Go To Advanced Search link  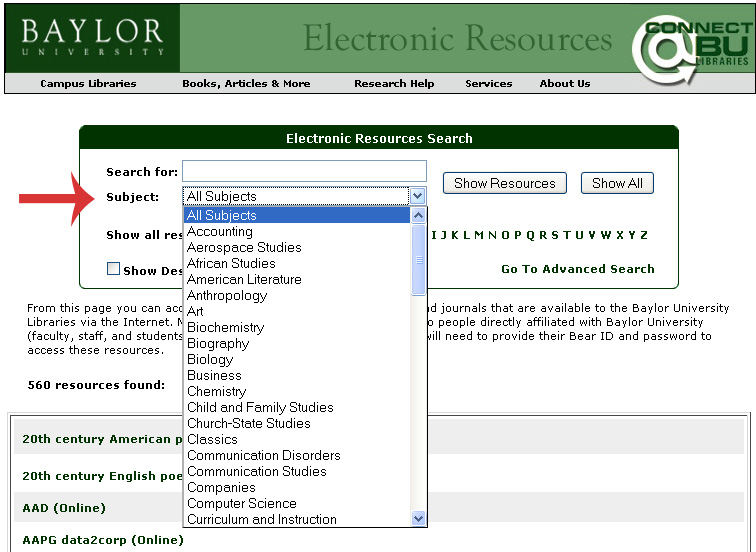tap(577, 269)
